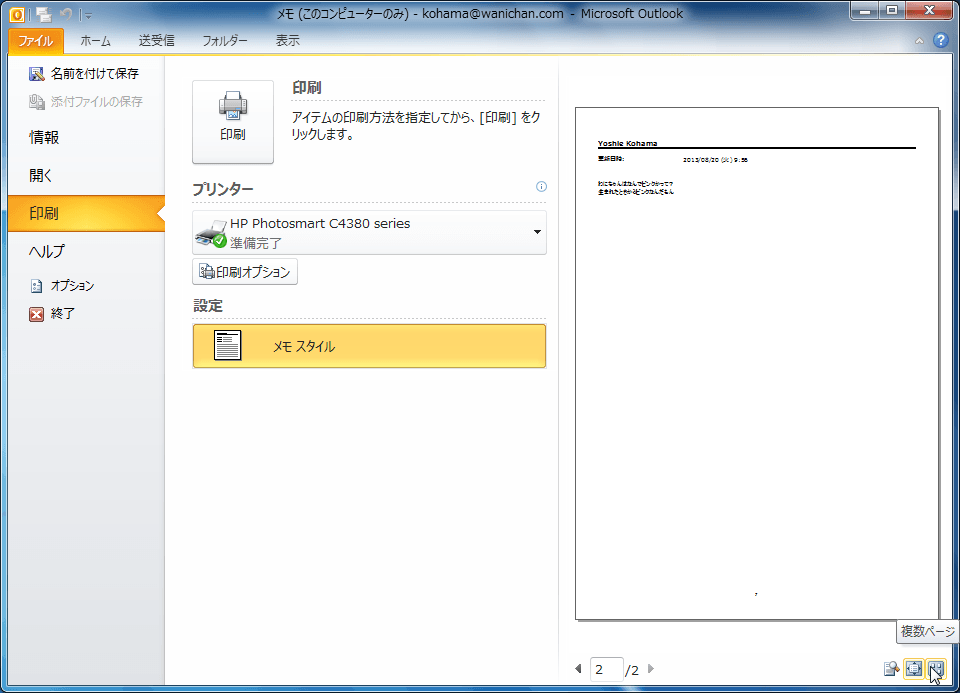The width and height of the screenshot is (960, 693).
Task: Click the memo style page icon
Action: [x=227, y=346]
